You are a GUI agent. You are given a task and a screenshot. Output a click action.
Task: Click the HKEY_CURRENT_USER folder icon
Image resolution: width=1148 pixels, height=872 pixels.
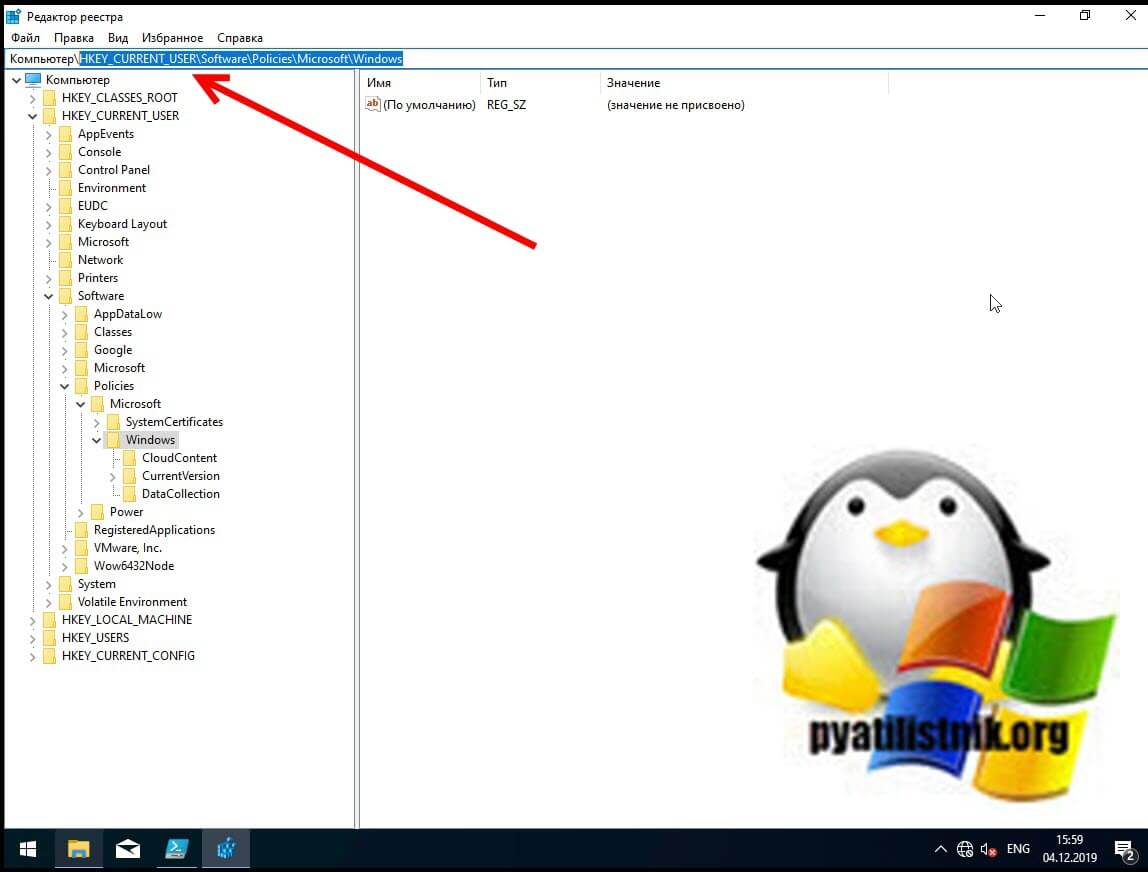(x=49, y=116)
